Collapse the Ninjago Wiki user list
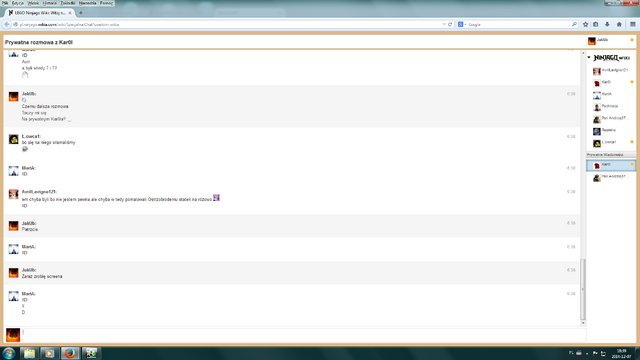 point(589,58)
